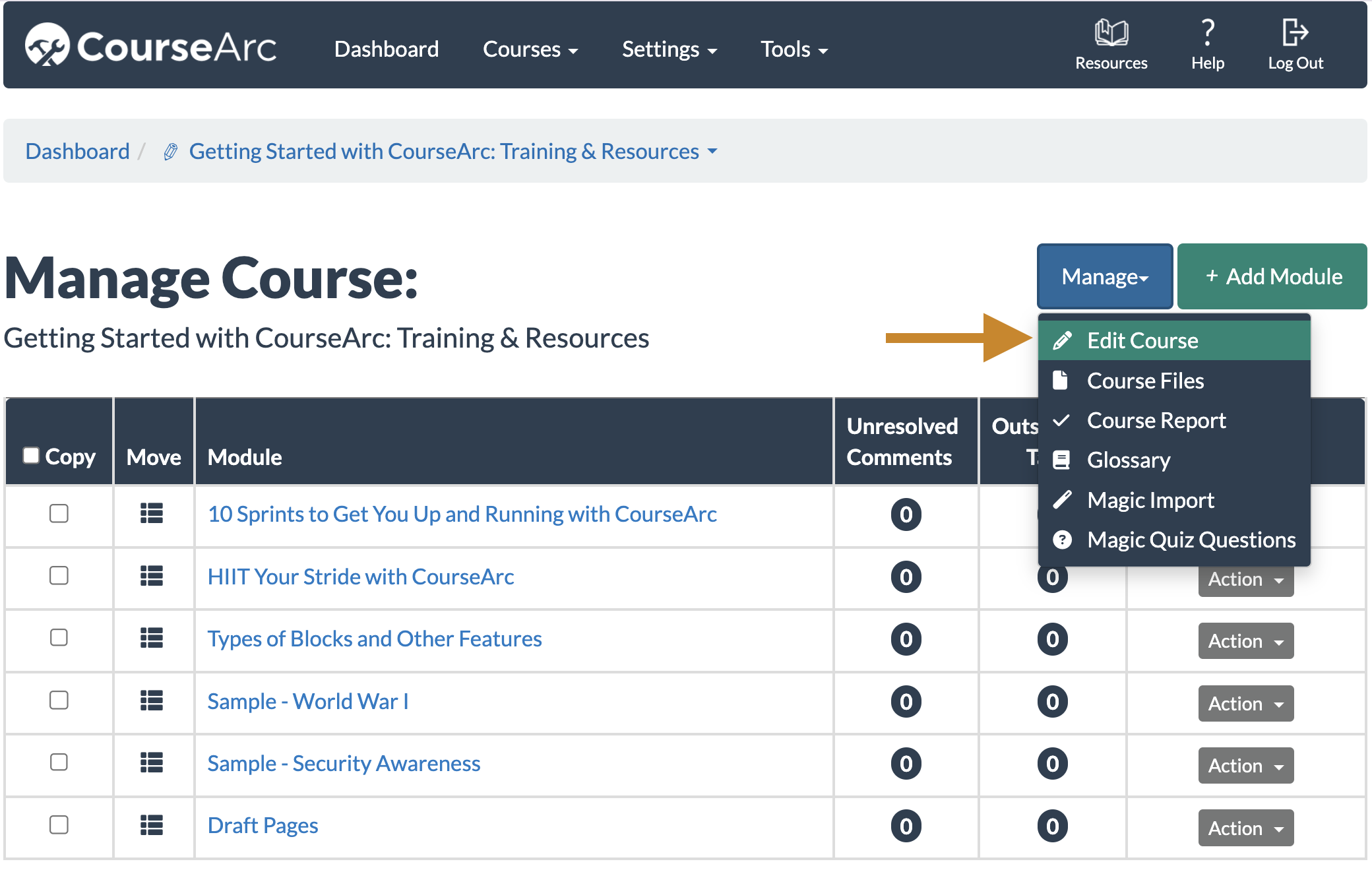Image resolution: width=1372 pixels, height=872 pixels.
Task: Click the move handle for Draft Pages
Action: [x=152, y=825]
